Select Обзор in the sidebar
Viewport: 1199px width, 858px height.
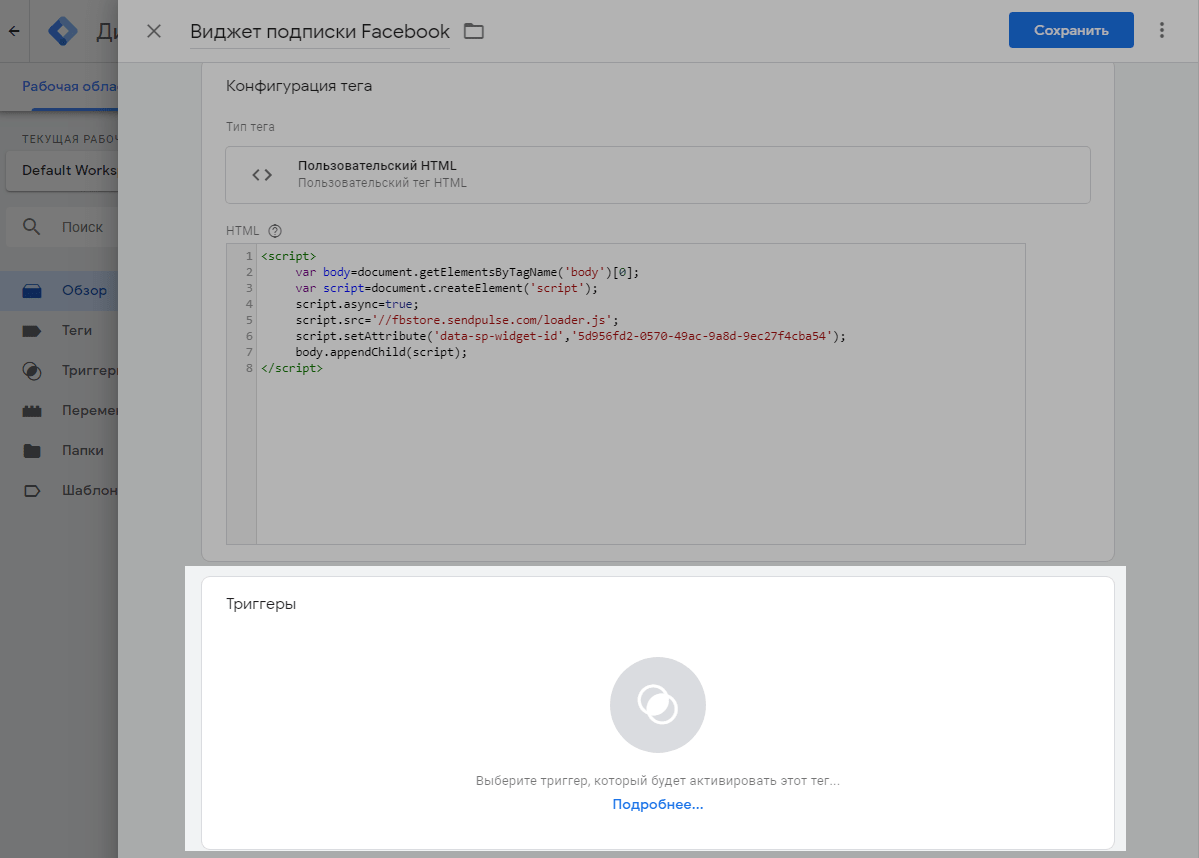coord(83,290)
